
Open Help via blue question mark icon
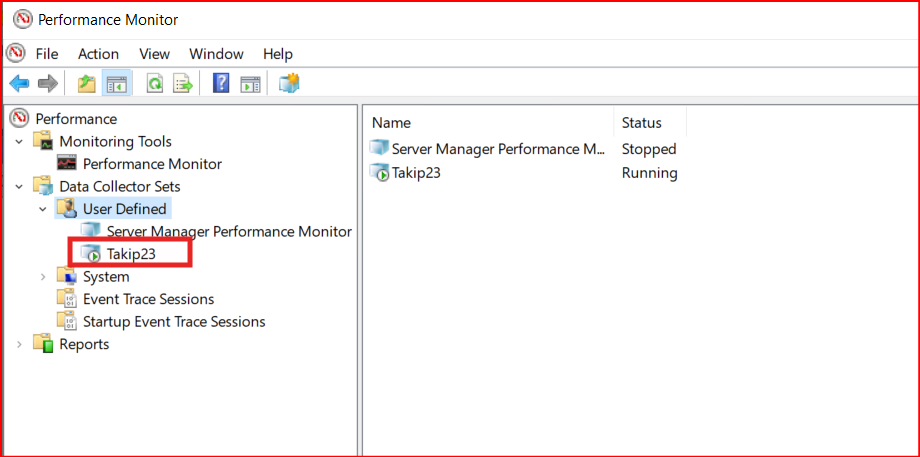(221, 84)
